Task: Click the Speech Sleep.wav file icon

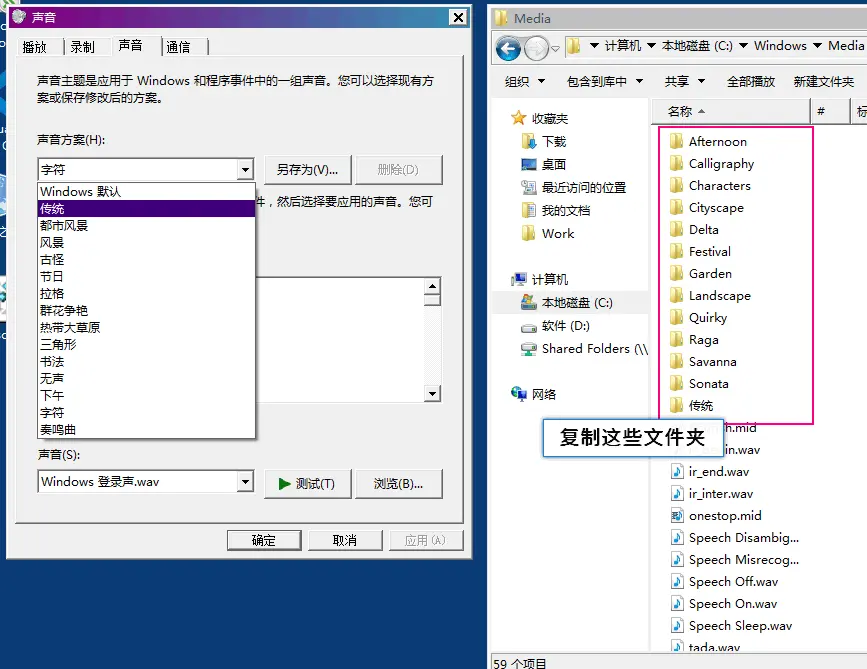Action: point(677,626)
